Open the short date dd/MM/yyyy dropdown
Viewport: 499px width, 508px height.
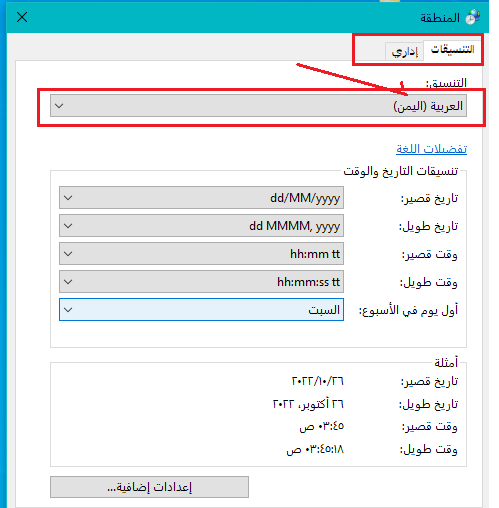pyautogui.click(x=201, y=198)
